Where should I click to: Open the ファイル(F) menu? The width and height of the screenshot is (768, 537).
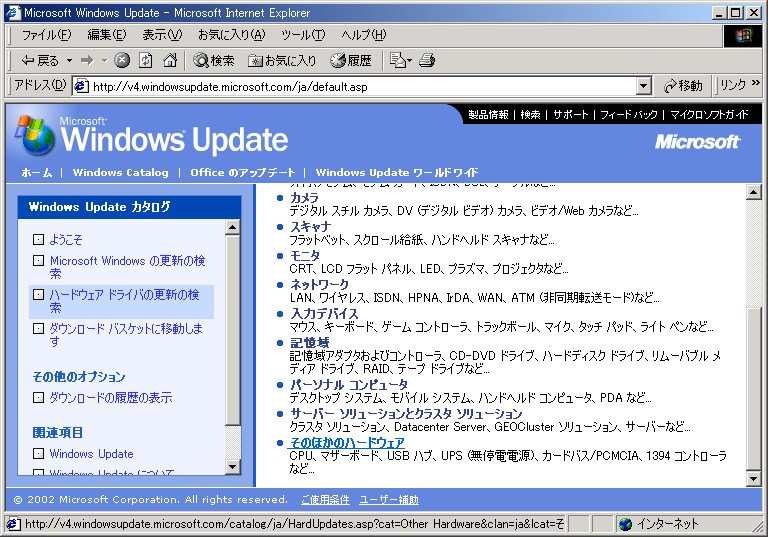point(47,35)
